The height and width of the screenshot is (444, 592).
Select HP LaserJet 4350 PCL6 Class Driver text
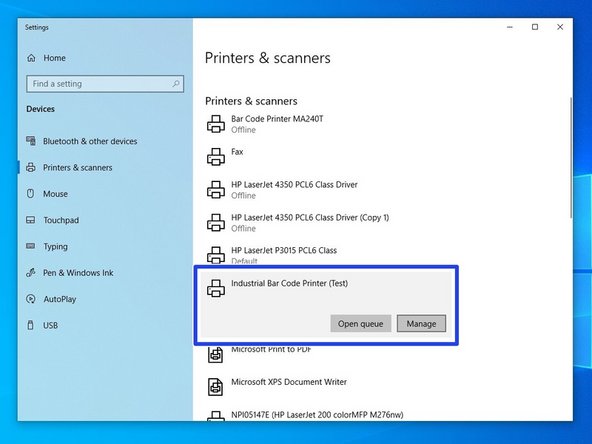coord(294,185)
